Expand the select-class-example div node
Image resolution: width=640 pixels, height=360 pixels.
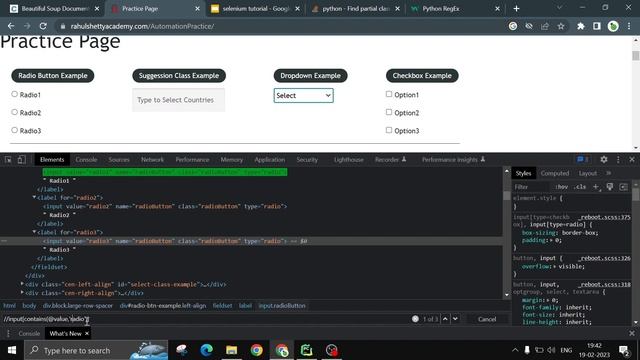coord(22,284)
